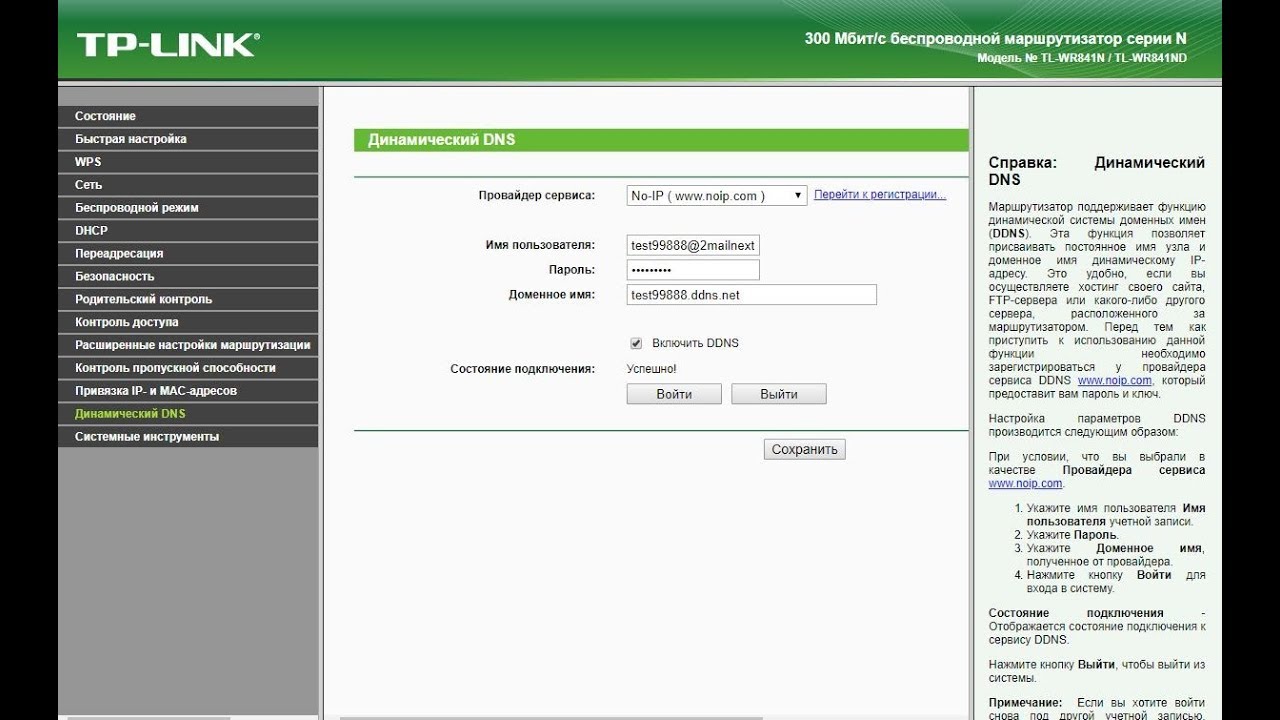
Task: Click the Выйти button
Action: tap(779, 394)
